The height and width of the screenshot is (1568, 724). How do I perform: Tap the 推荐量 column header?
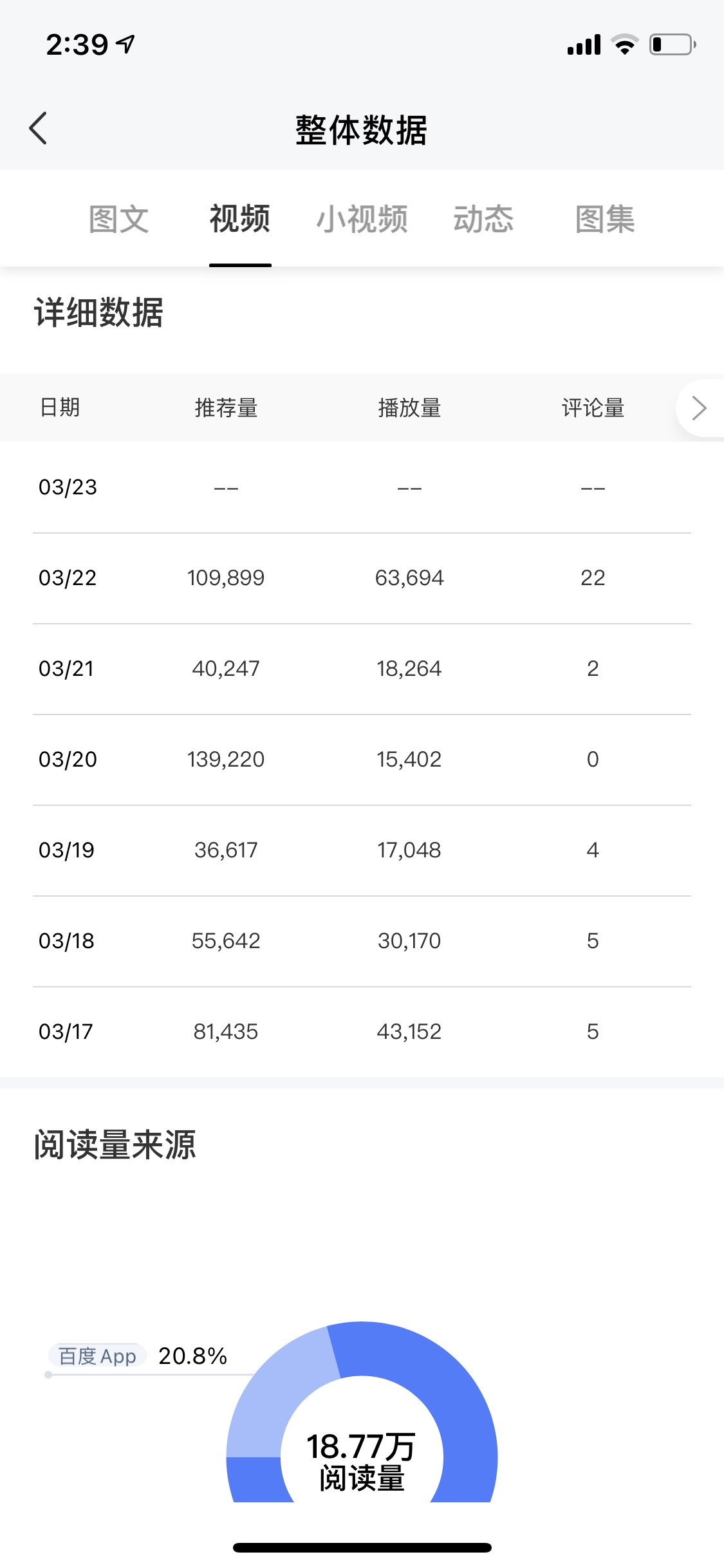(226, 408)
